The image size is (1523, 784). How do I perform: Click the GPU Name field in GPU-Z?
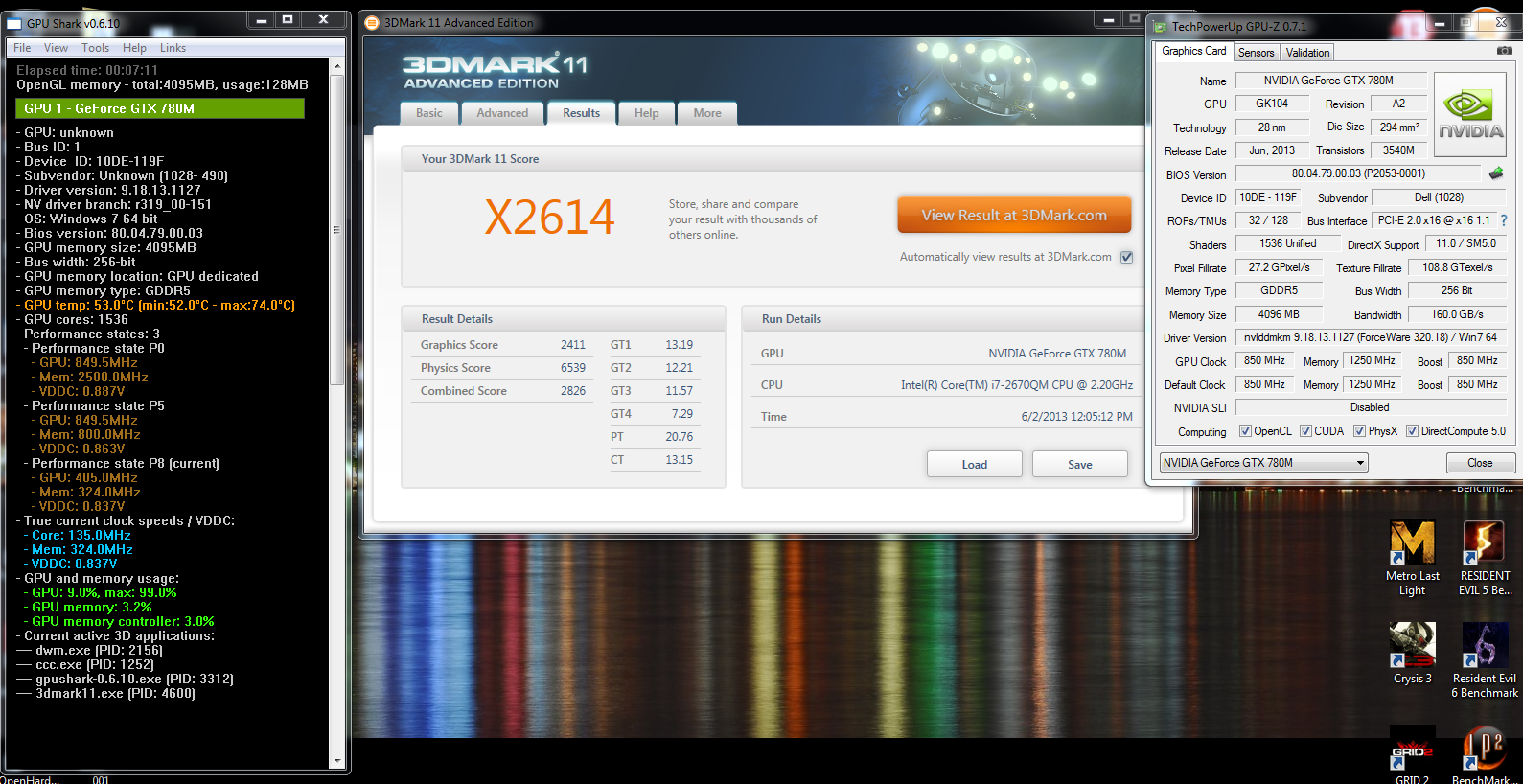point(1330,81)
